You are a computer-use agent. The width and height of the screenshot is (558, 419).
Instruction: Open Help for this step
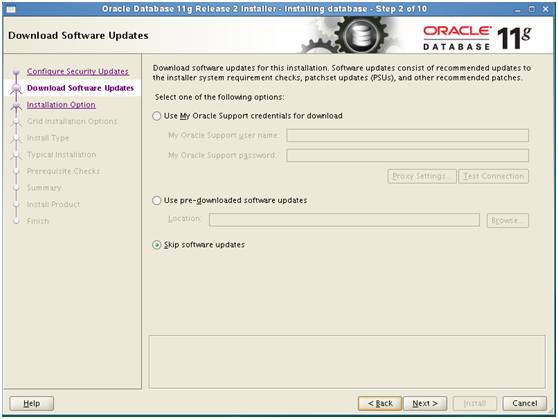[32, 403]
